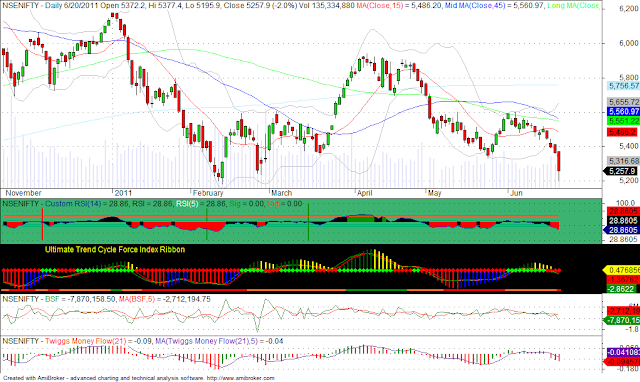Select the black 28.8605 RSI value tag
The image size is (640, 382).
623,220
